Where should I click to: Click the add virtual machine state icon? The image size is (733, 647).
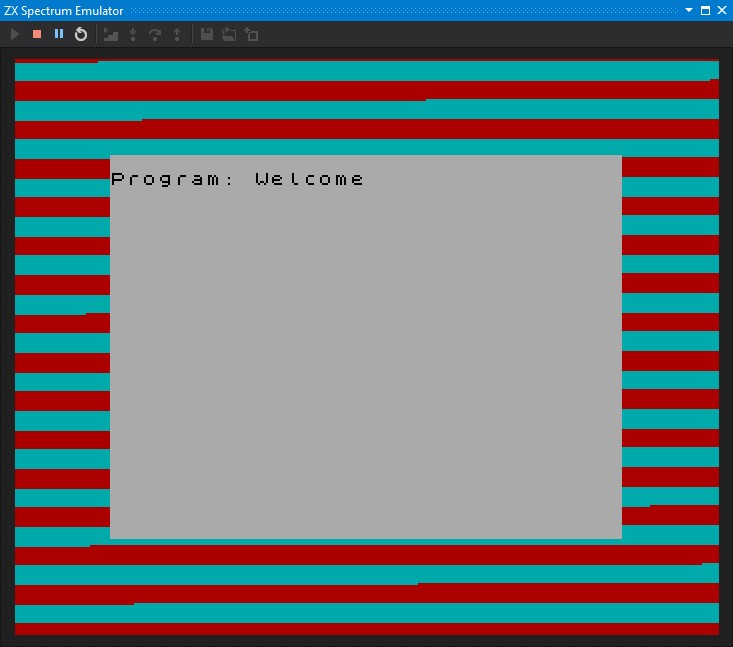pyautogui.click(x=252, y=34)
